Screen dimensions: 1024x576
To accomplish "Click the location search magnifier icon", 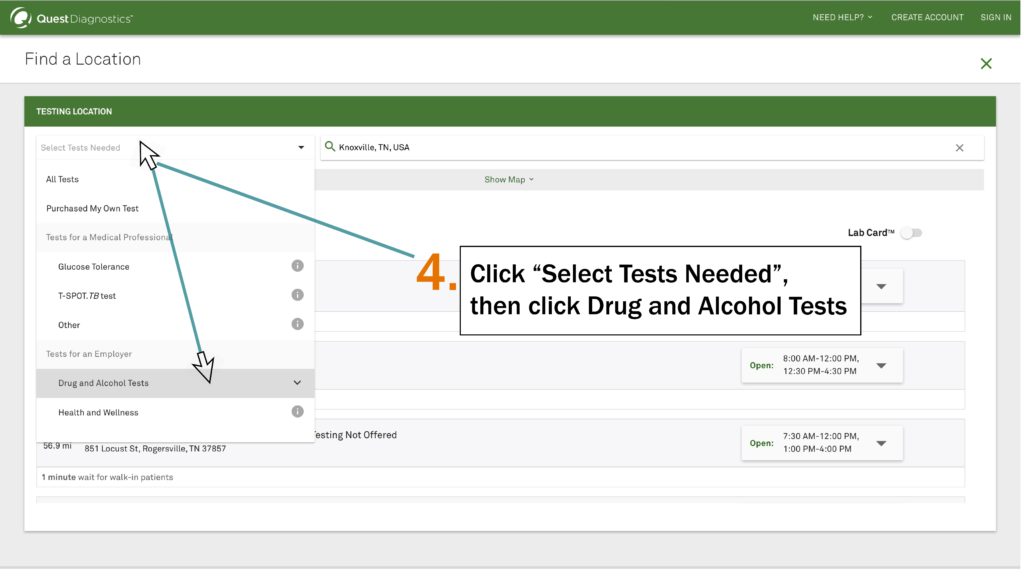I will 330,147.
